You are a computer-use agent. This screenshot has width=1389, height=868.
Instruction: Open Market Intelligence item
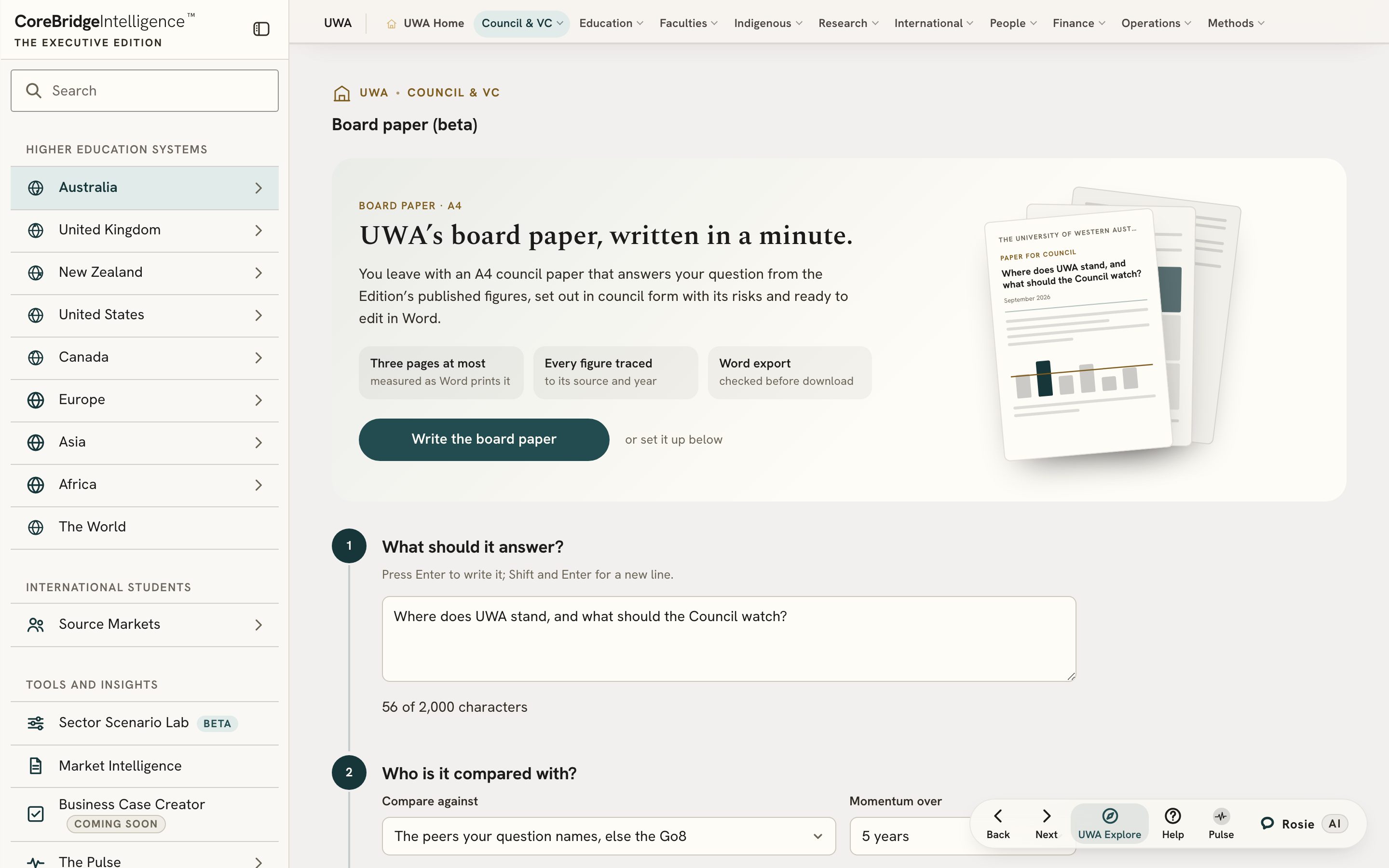145,766
